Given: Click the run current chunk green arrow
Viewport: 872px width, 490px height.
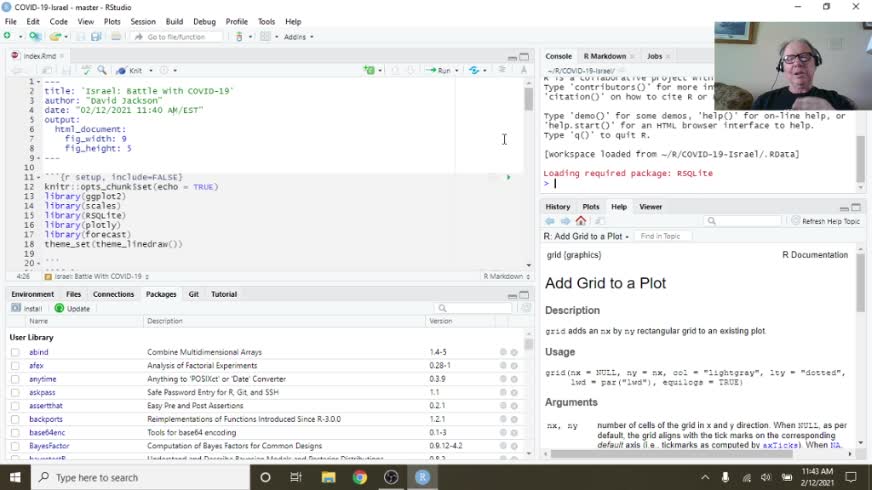Looking at the screenshot, I should 508,177.
